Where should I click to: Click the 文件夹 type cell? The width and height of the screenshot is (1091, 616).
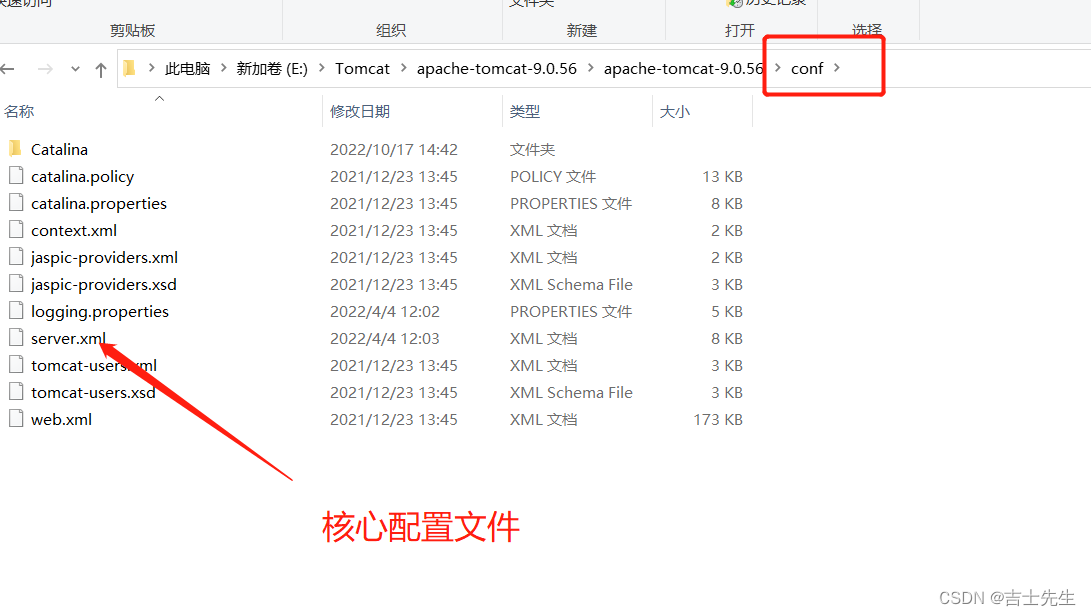(x=532, y=150)
